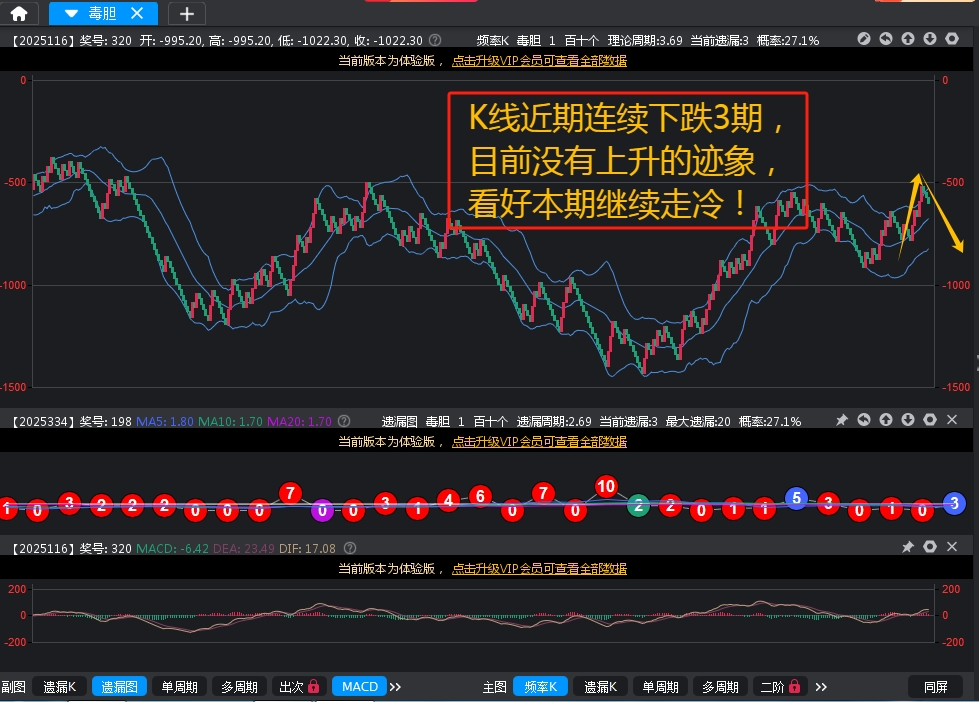
Task: Select 多周期 in the sub-chart options
Action: click(x=239, y=686)
